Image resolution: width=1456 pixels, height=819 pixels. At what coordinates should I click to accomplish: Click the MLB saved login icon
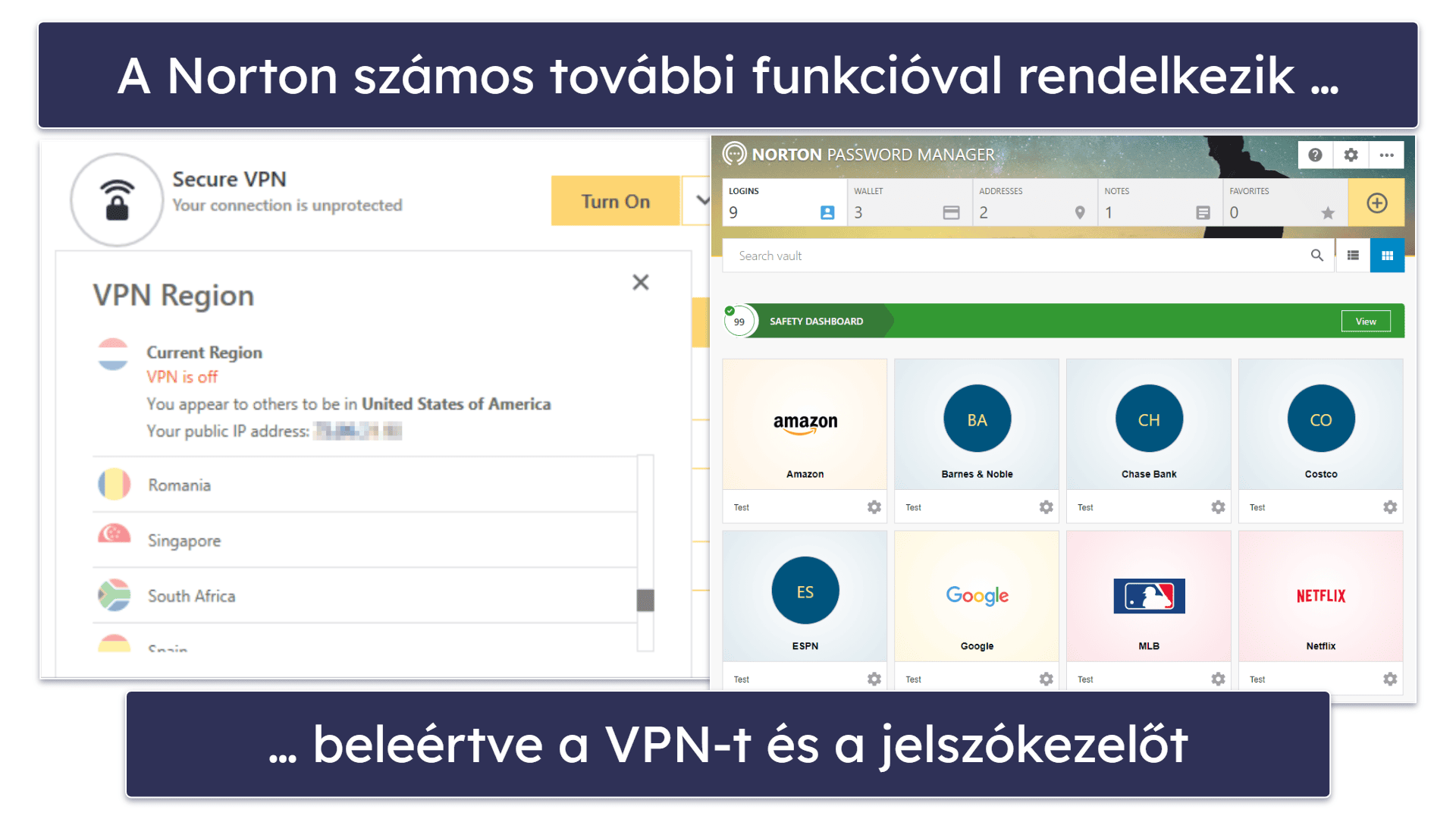[1149, 596]
